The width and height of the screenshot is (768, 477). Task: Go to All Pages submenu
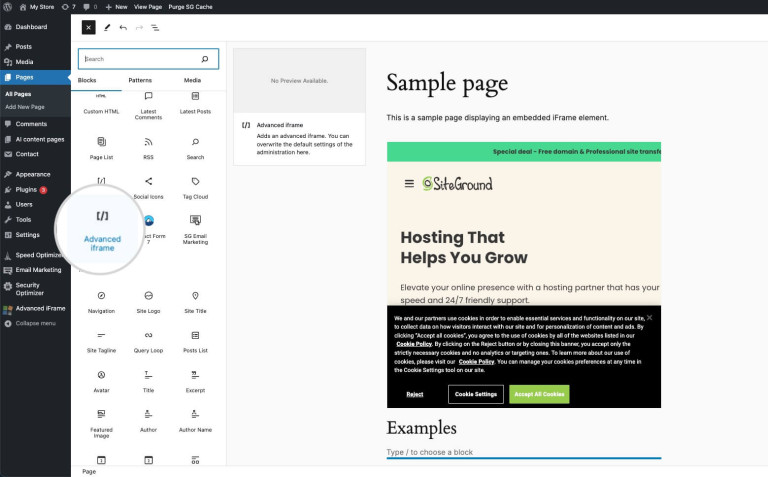coord(18,94)
